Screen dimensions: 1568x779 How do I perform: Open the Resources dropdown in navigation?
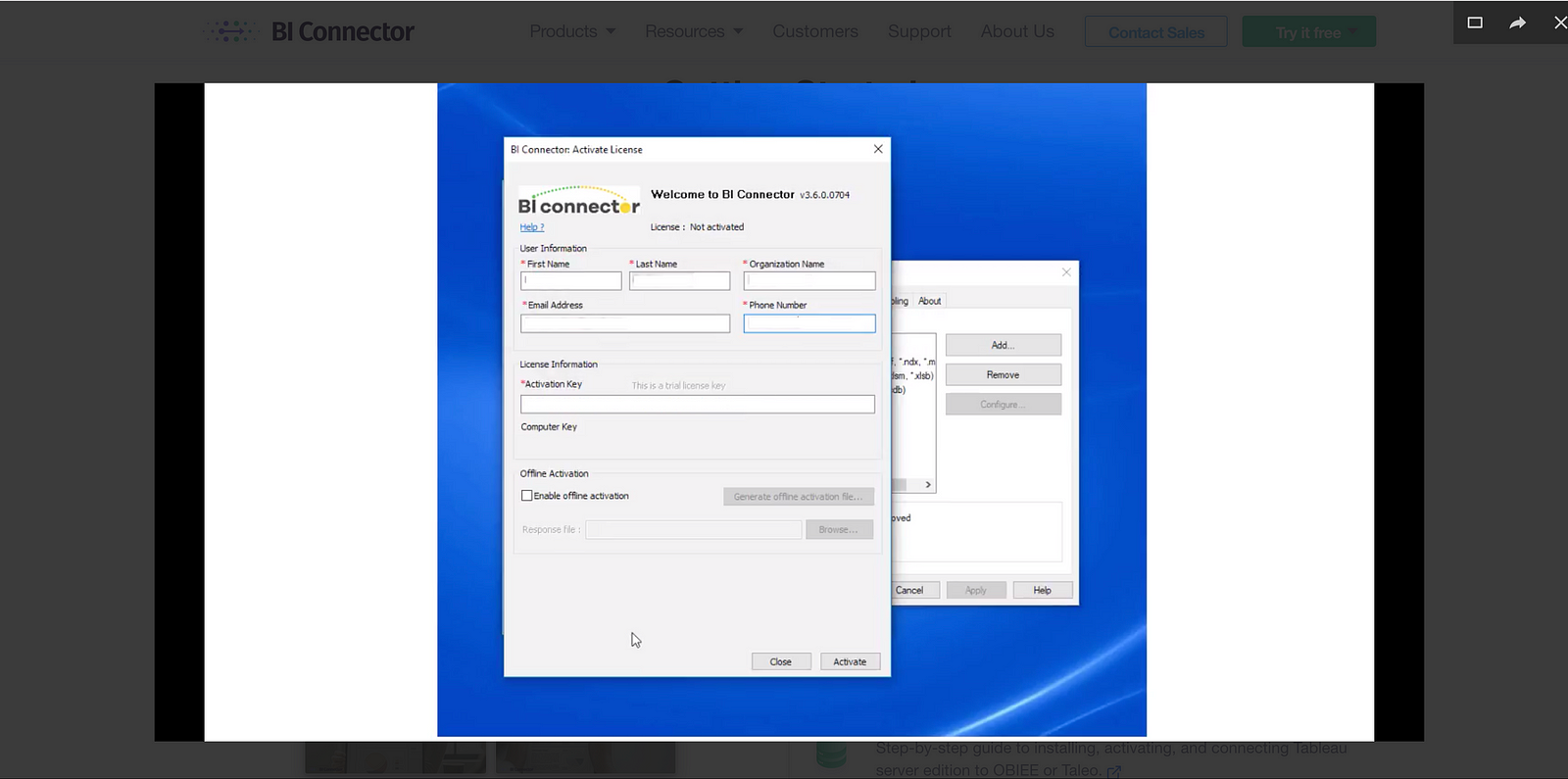tap(693, 31)
